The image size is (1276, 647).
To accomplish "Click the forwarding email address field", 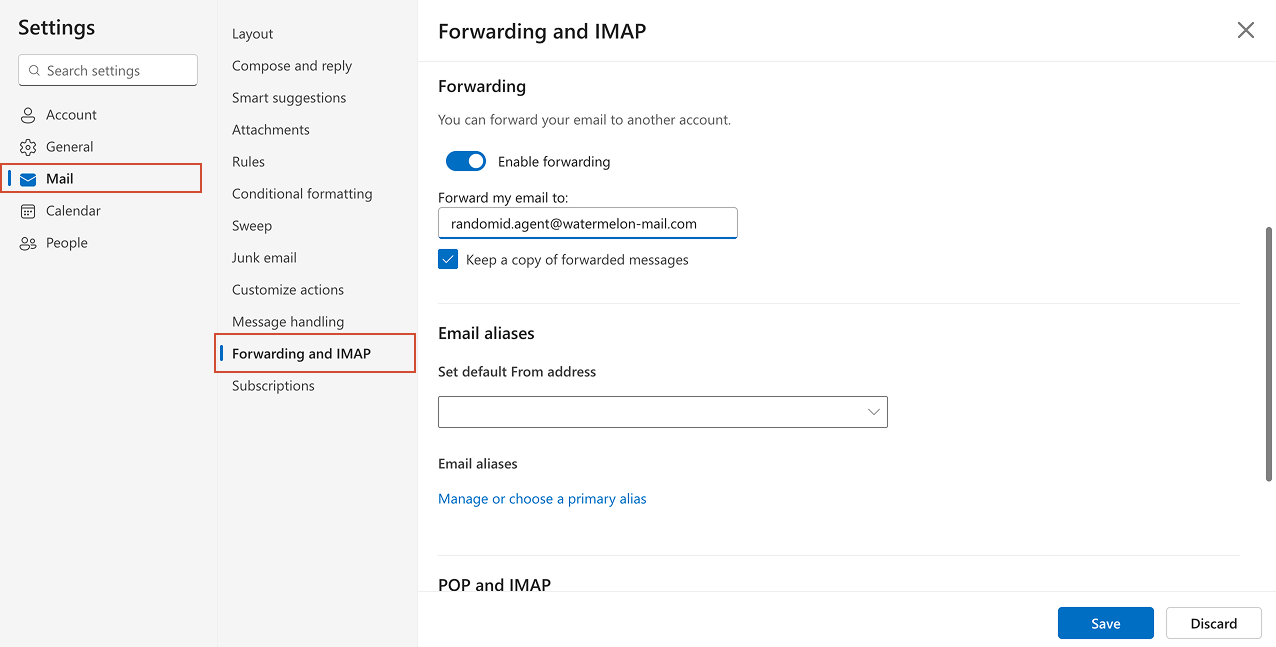I will coord(587,222).
